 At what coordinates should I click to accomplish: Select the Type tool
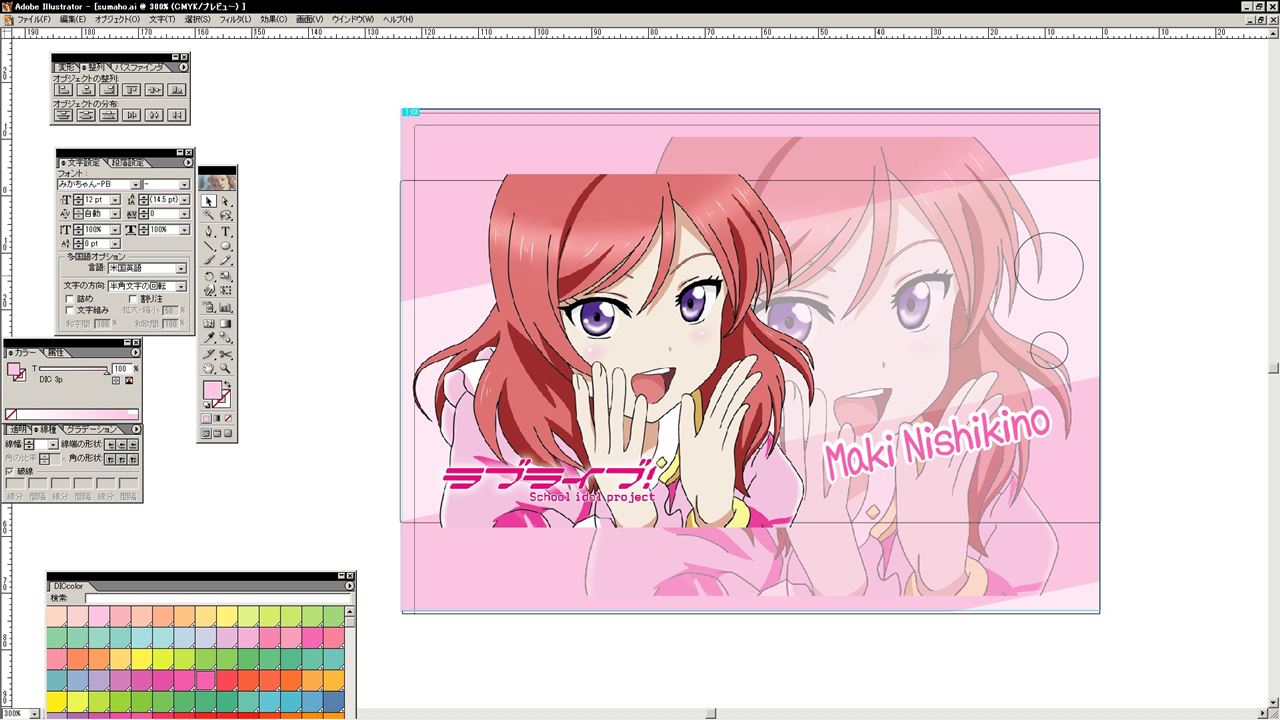(226, 231)
